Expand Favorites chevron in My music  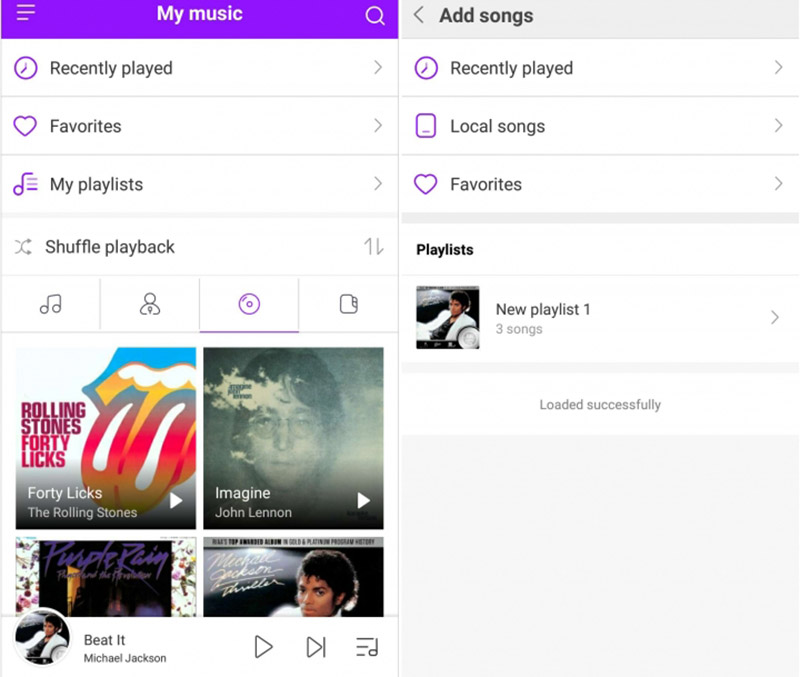(378, 126)
